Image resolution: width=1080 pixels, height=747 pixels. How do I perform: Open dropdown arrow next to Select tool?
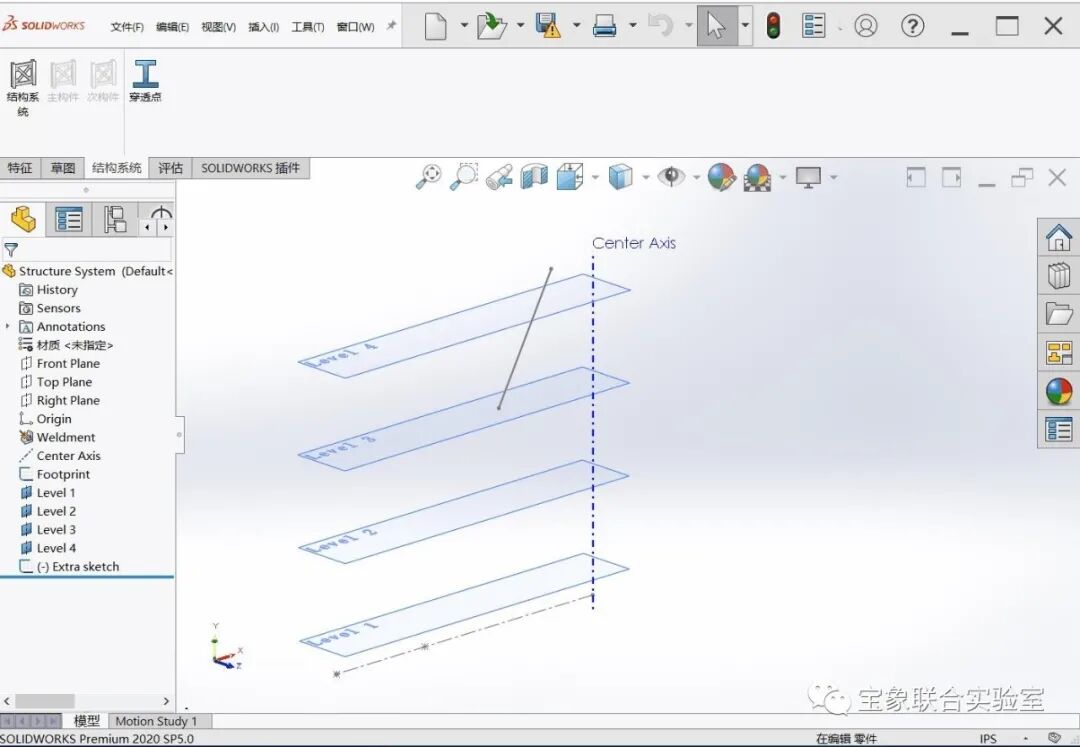(745, 26)
